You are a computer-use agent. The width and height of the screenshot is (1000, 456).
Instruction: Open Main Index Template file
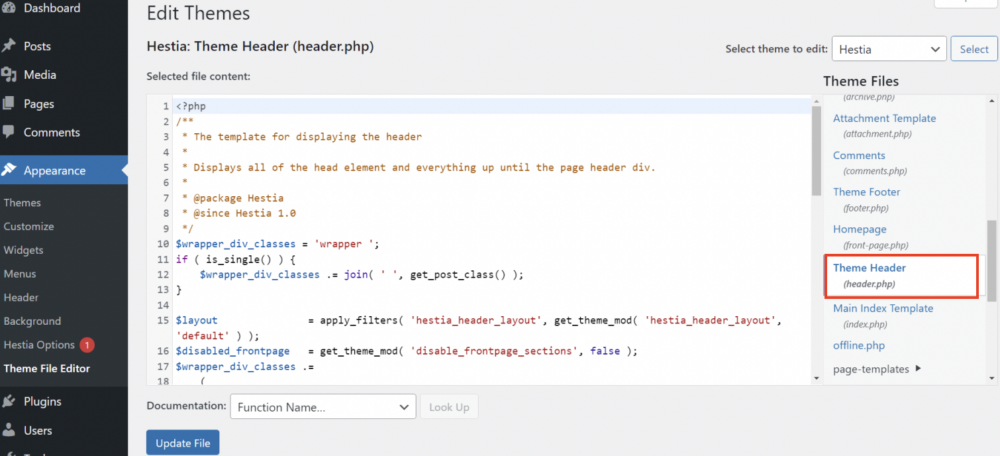883,308
